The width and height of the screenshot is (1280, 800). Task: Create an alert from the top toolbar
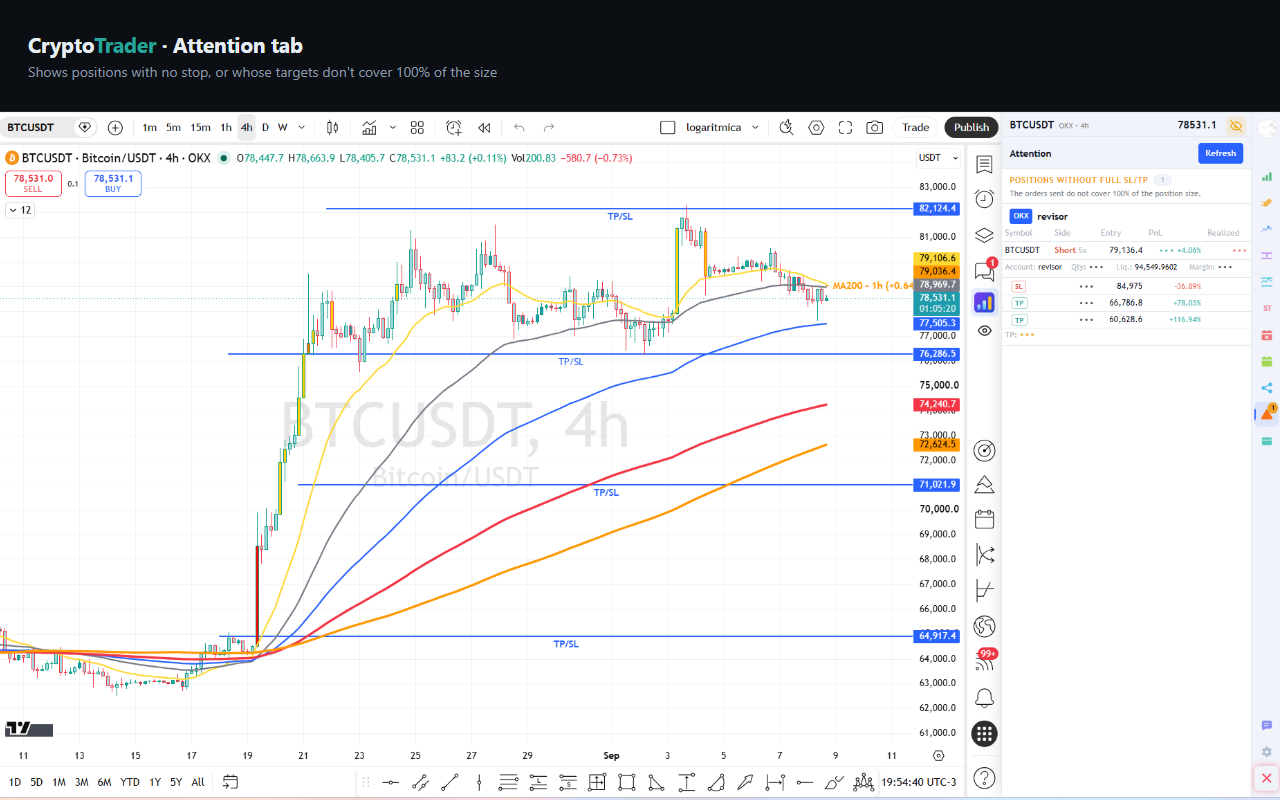pos(454,127)
